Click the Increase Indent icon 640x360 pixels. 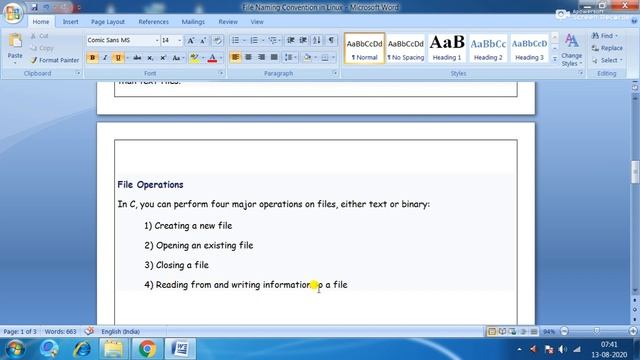coord(303,40)
